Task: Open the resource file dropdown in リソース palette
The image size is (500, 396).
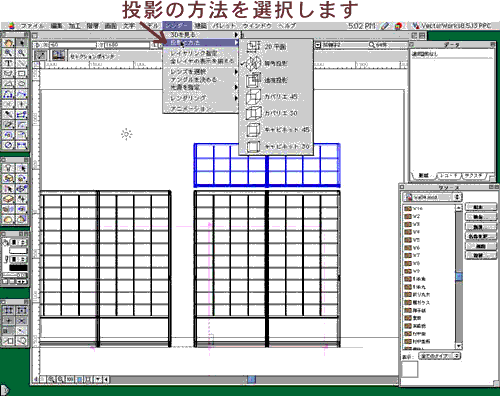Action: (432, 197)
